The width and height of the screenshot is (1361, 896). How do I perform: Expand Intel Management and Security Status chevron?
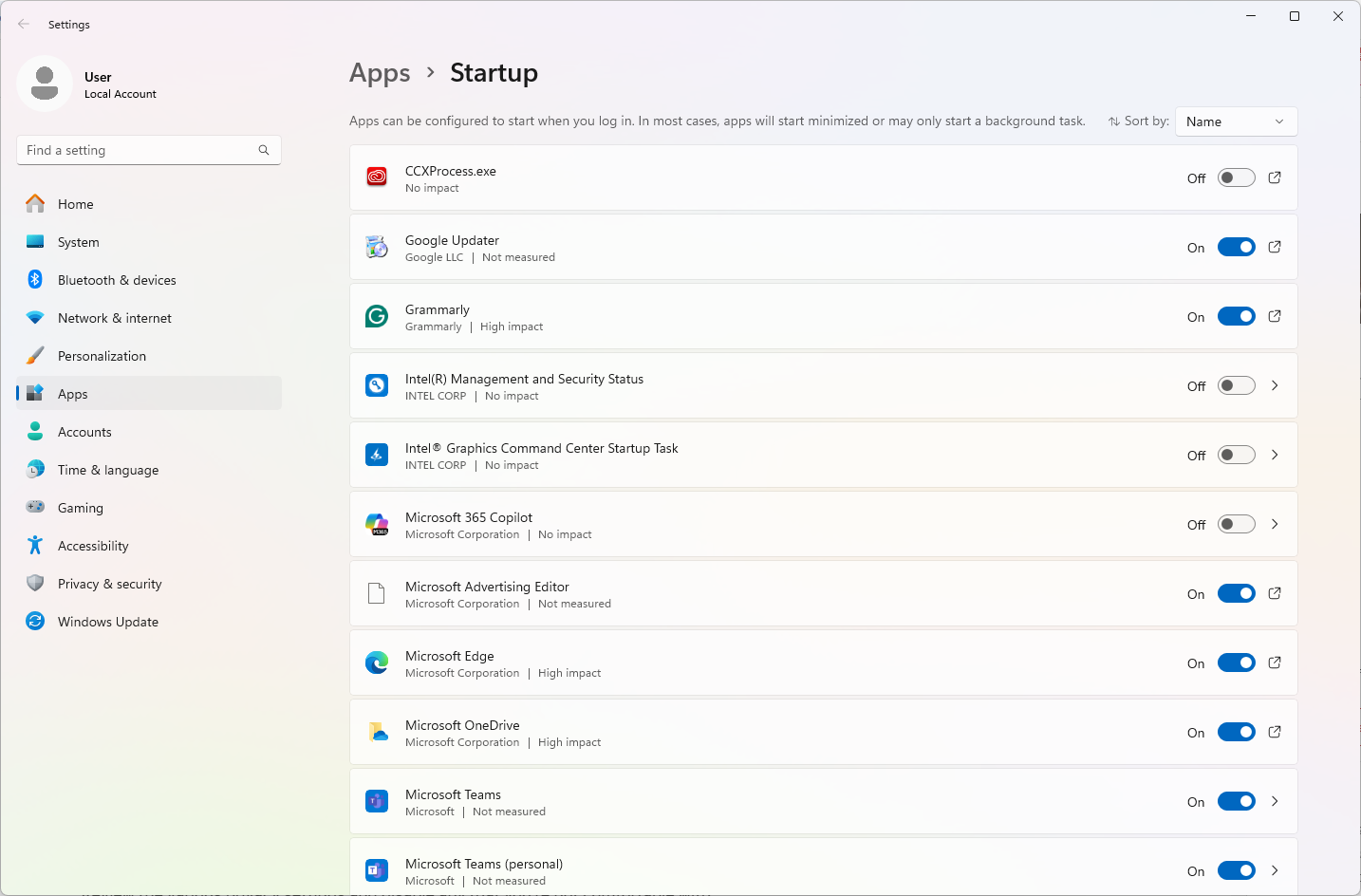click(1275, 385)
